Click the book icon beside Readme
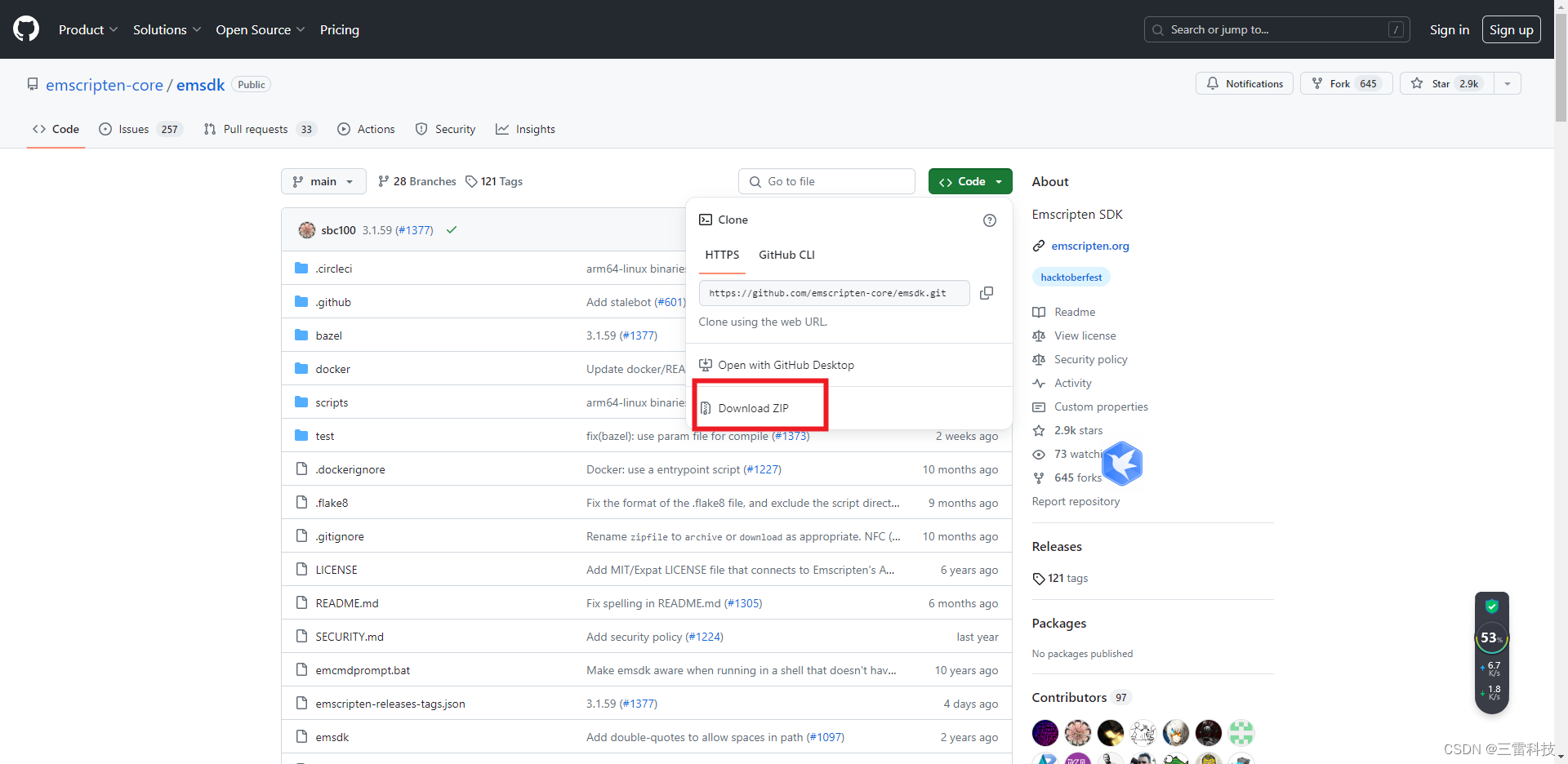 click(1039, 312)
